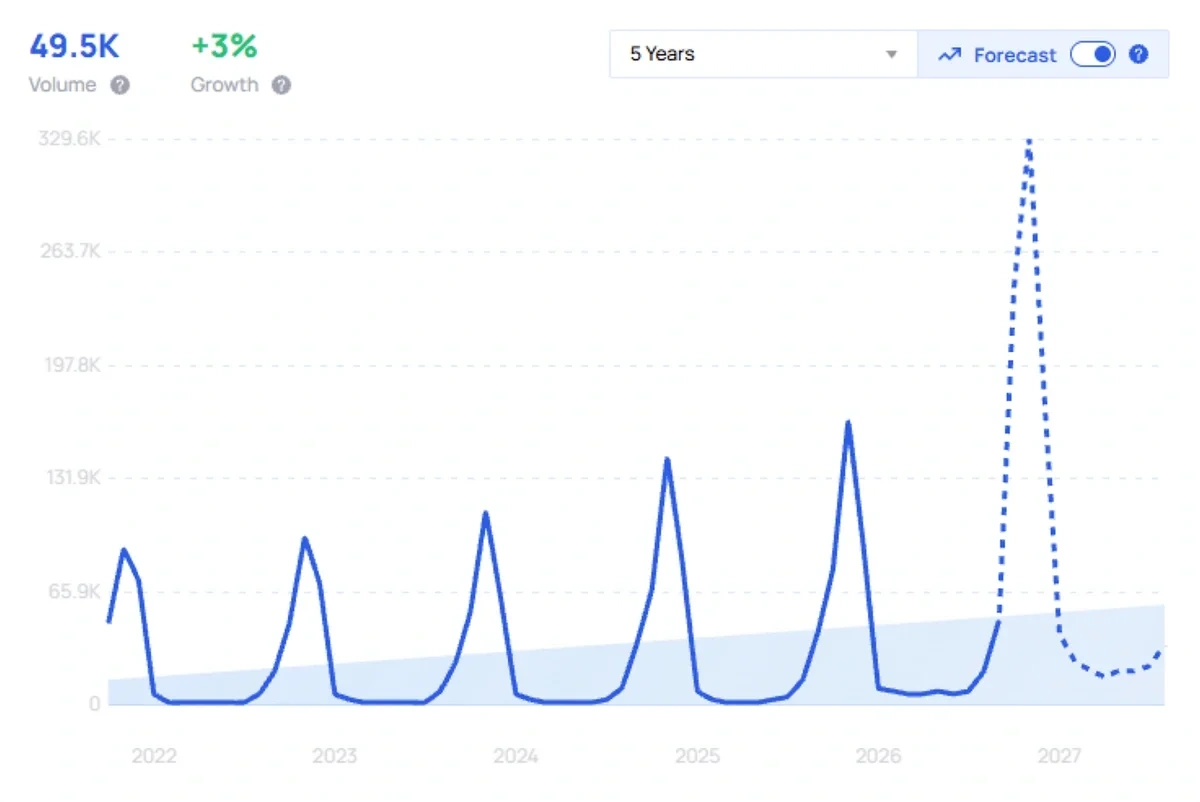Click the 2022 x-axis label
The height and width of the screenshot is (802, 1200).
(x=154, y=756)
